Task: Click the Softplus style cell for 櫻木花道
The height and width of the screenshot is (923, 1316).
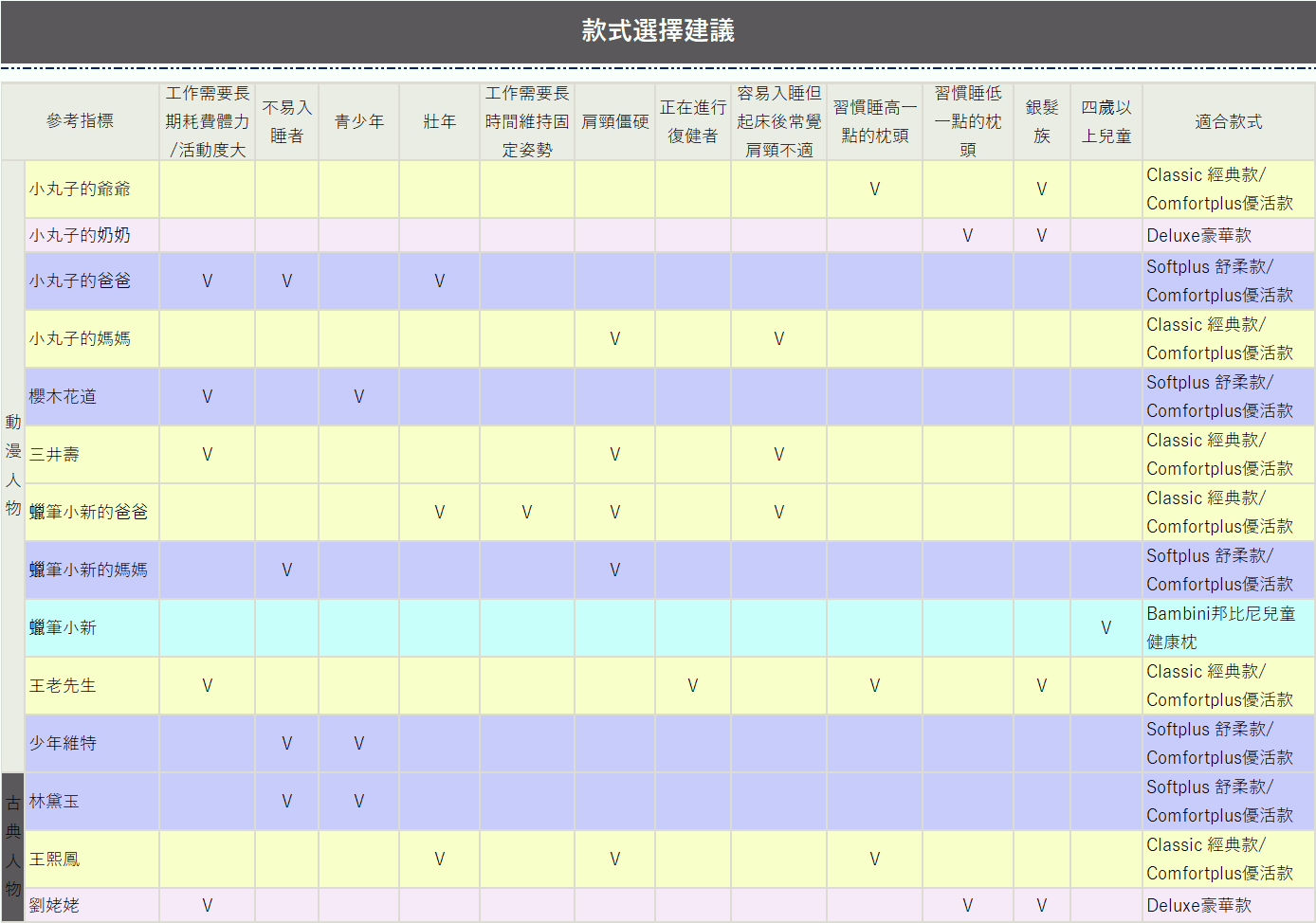Action: 1229,396
